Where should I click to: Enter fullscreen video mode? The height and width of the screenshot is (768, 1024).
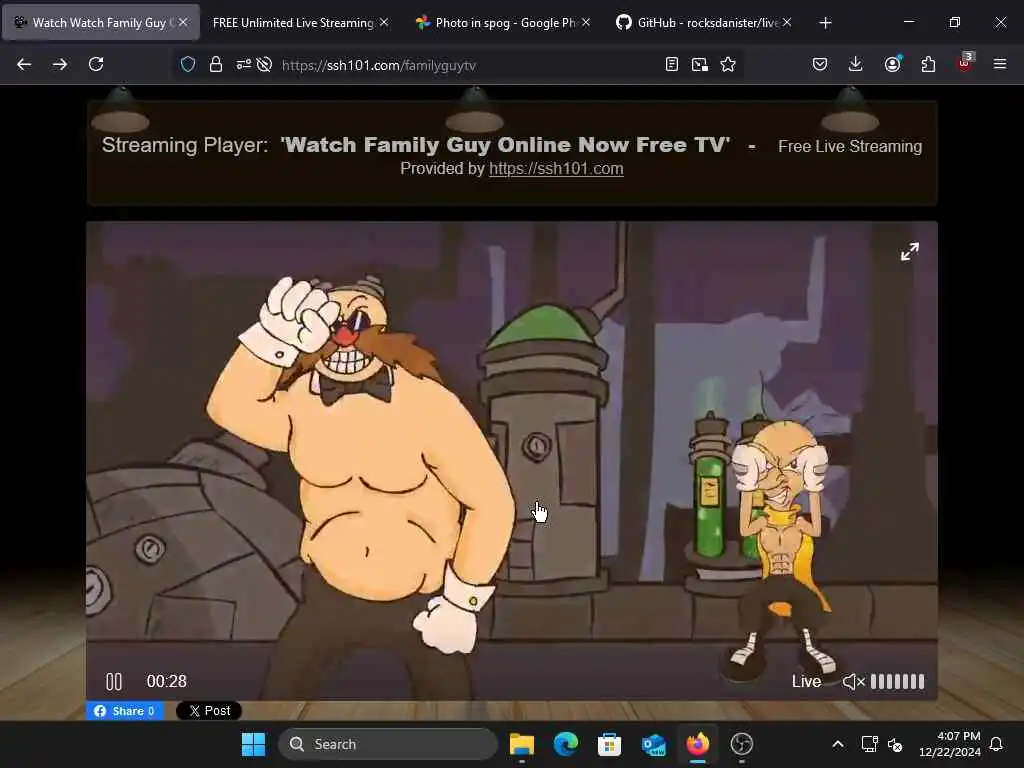tap(910, 251)
